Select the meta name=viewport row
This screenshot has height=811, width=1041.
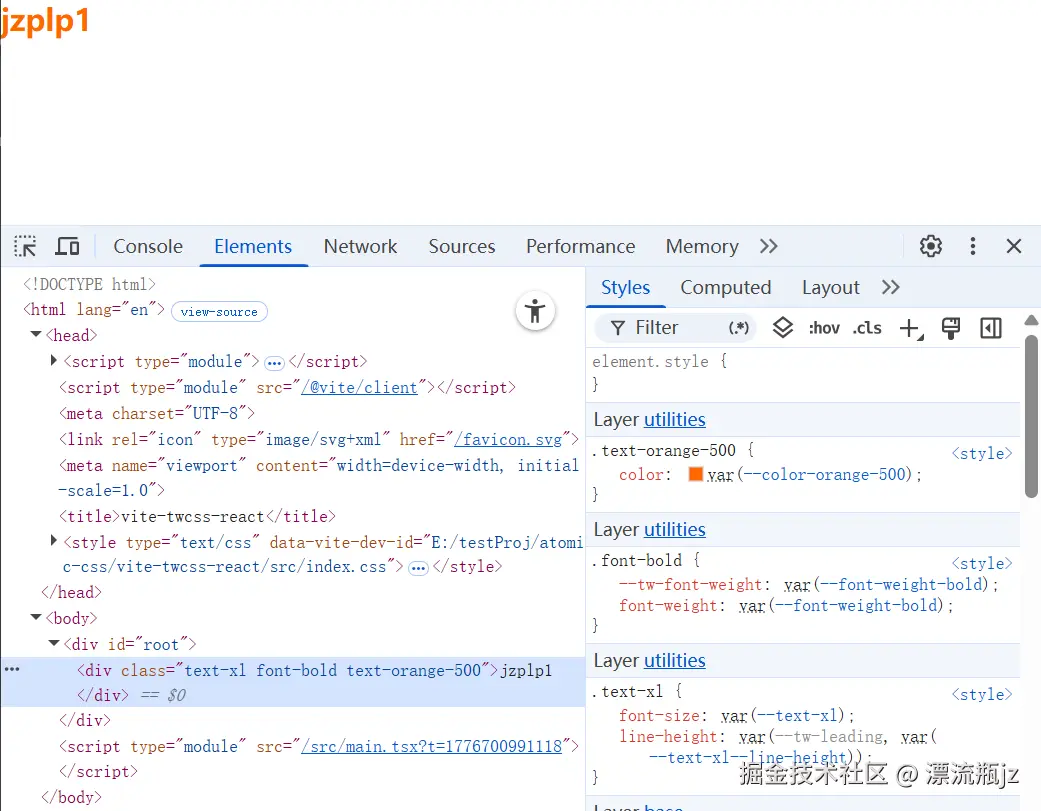pyautogui.click(x=319, y=478)
